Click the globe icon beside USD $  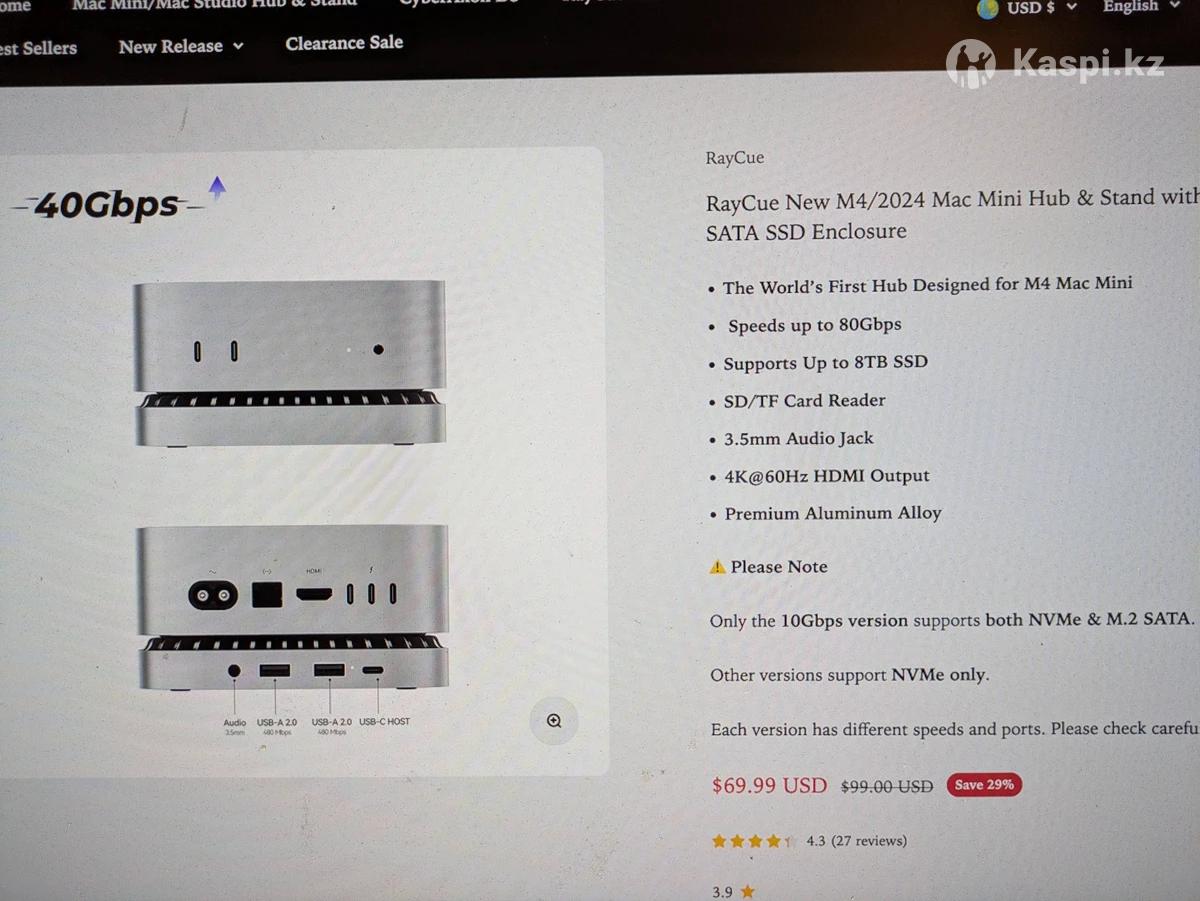[988, 8]
